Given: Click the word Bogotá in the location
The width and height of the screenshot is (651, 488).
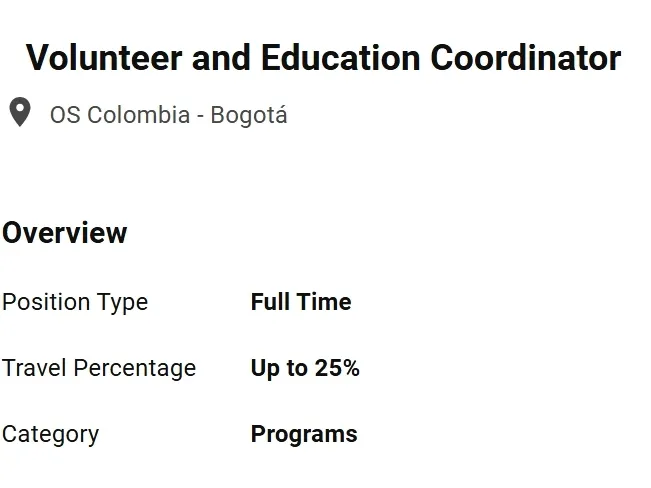Looking at the screenshot, I should [x=249, y=115].
